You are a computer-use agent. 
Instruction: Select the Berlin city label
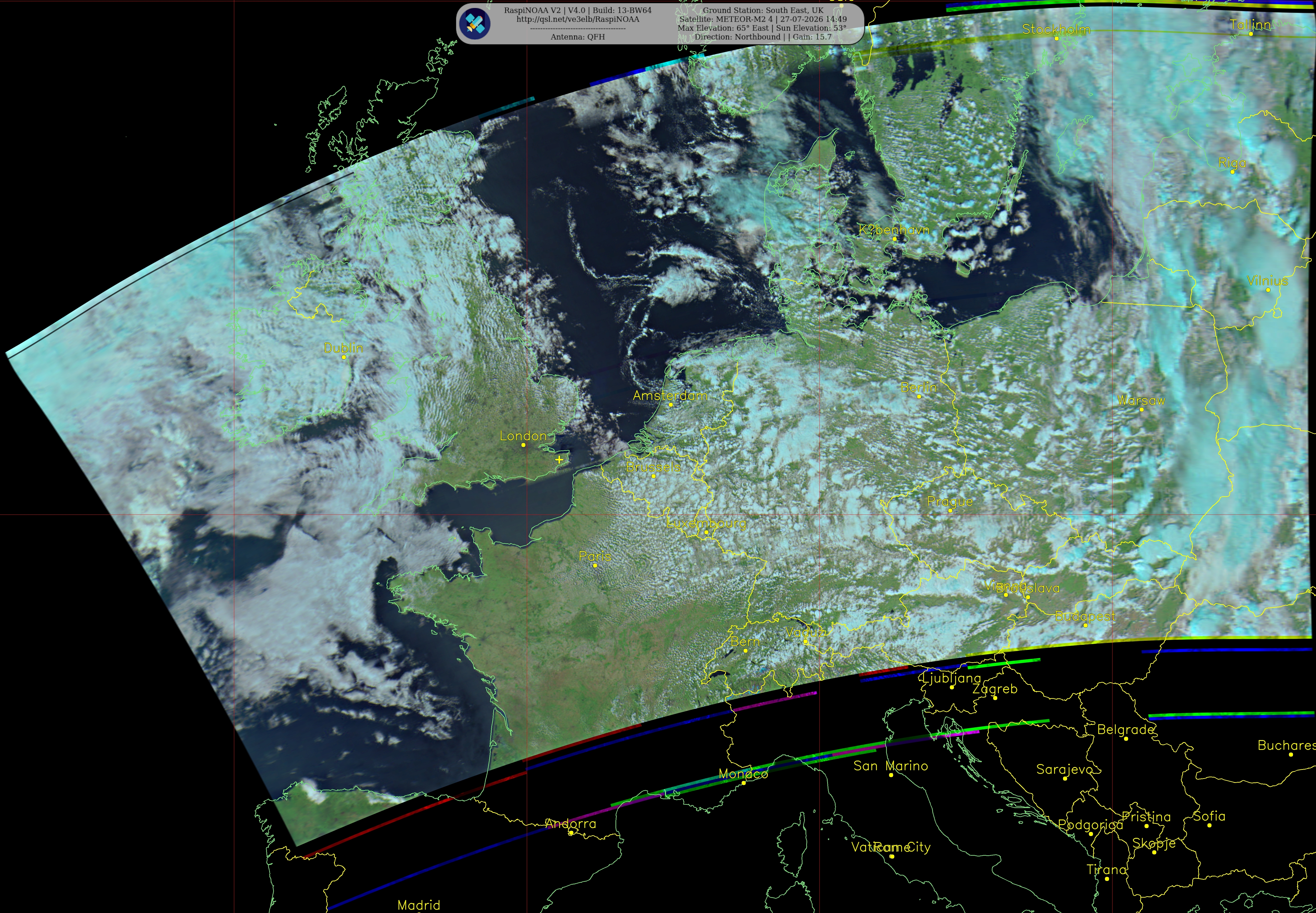pos(919,387)
